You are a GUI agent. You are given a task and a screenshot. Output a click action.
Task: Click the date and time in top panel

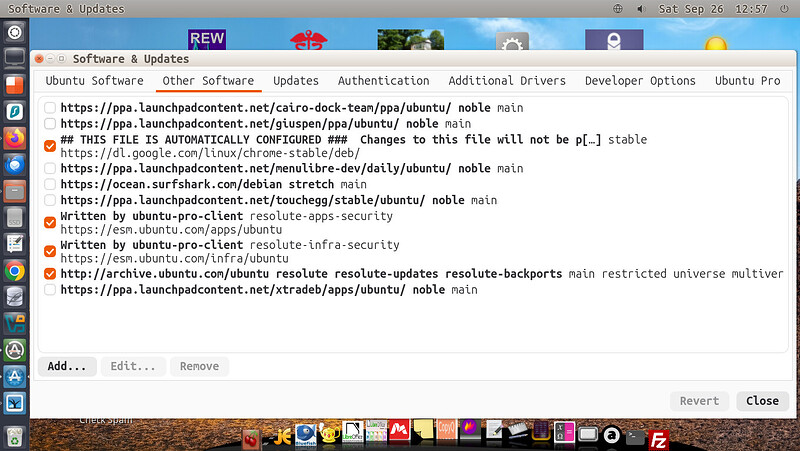[713, 9]
